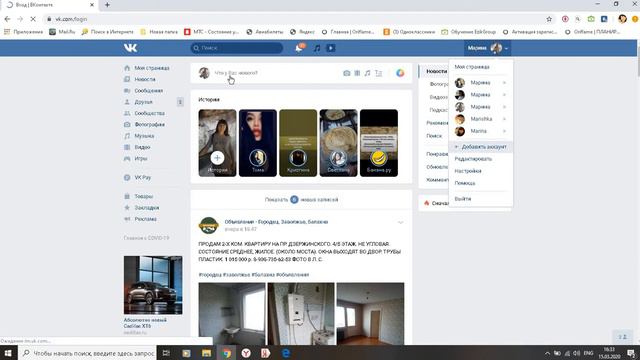This screenshot has width=640, height=360.
Task: Bookmark this page with the star icon
Action: click(x=549, y=19)
